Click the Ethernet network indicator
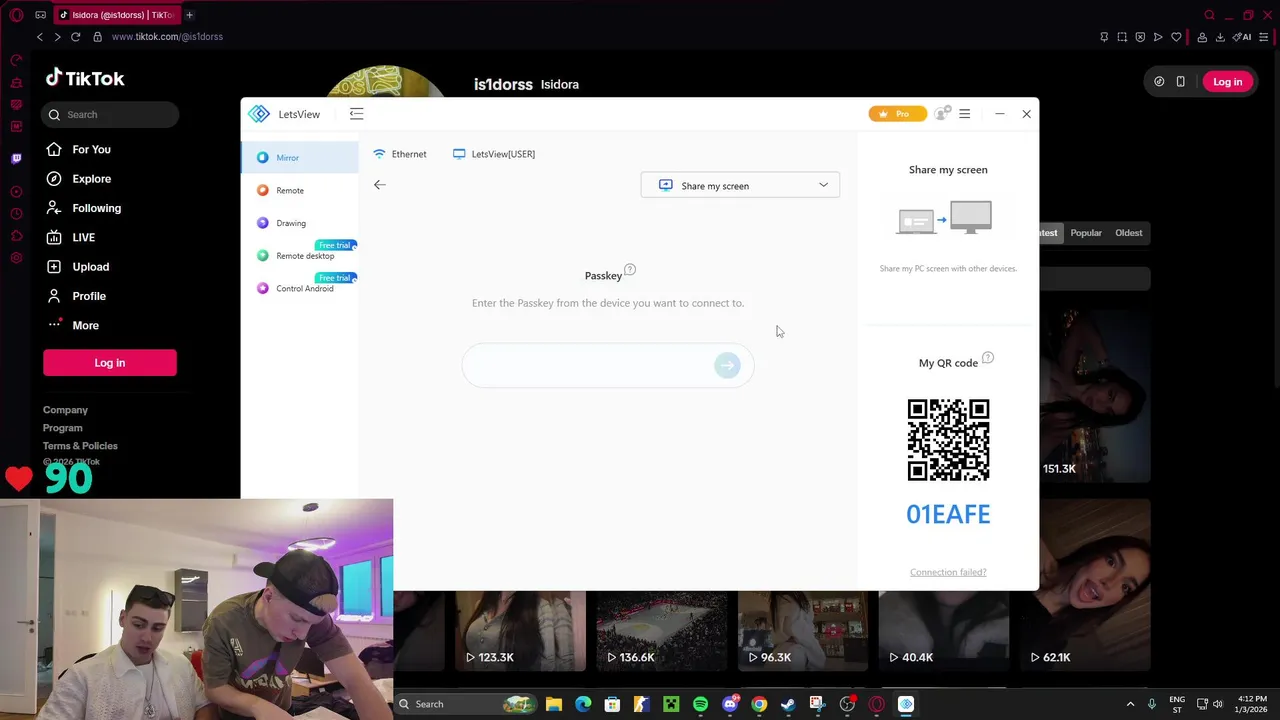 click(400, 154)
